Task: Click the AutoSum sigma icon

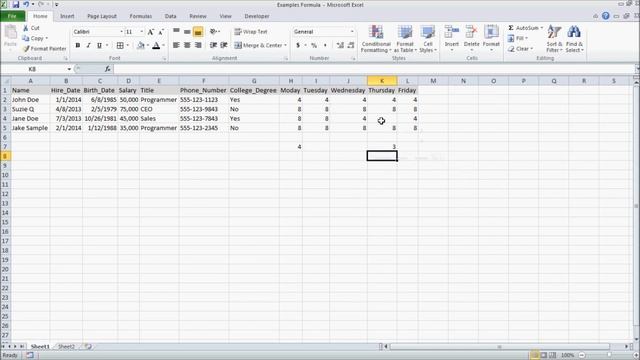Action: tap(511, 28)
